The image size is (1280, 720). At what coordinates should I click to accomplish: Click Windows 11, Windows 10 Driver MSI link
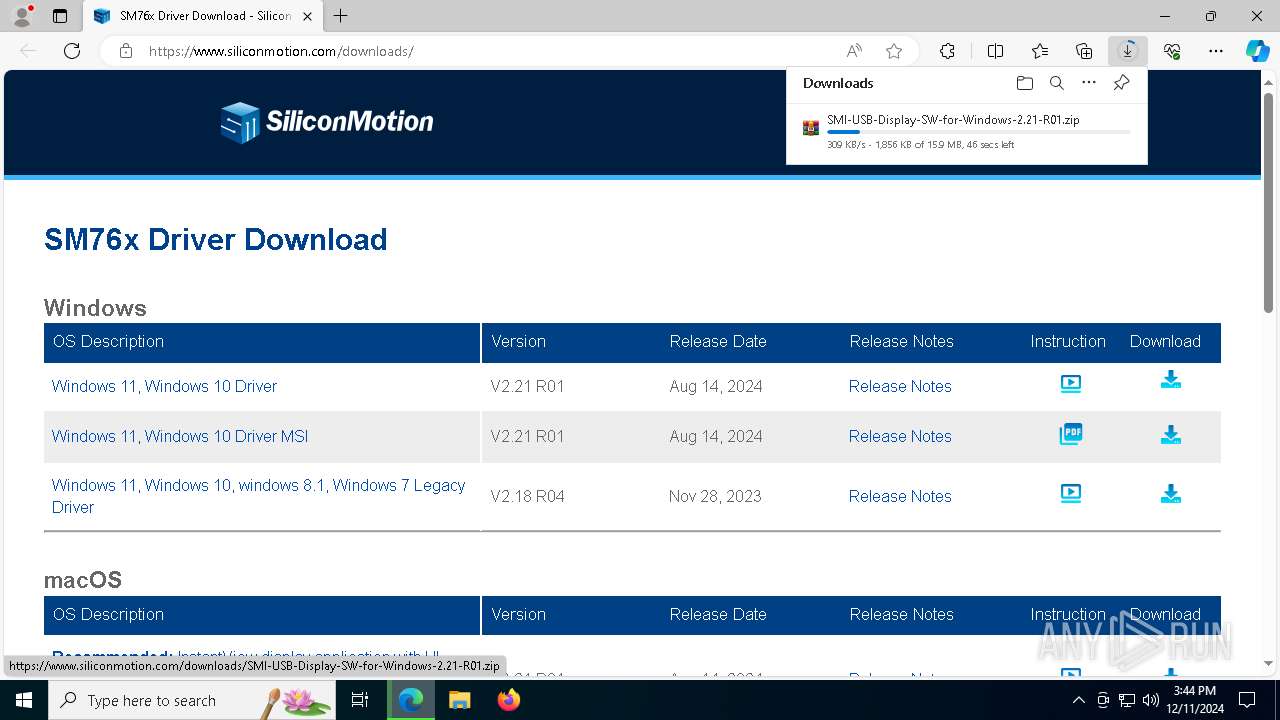180,436
